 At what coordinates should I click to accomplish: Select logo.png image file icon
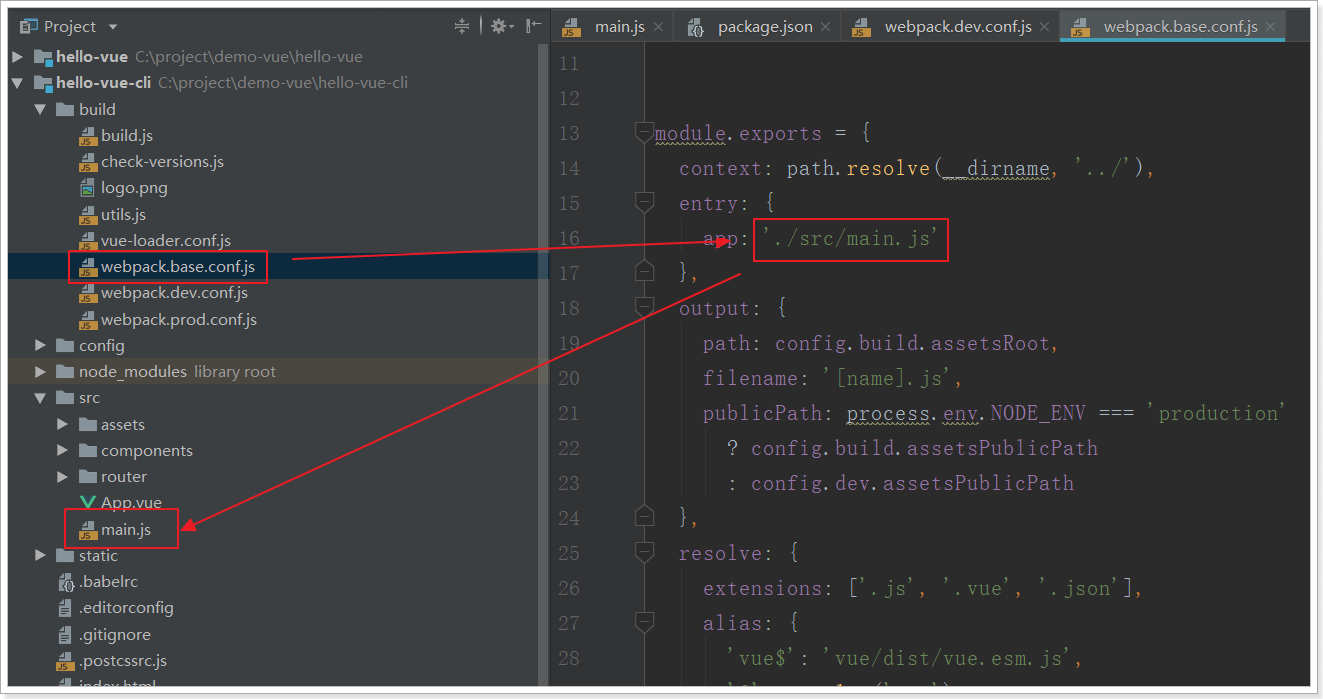pos(88,188)
